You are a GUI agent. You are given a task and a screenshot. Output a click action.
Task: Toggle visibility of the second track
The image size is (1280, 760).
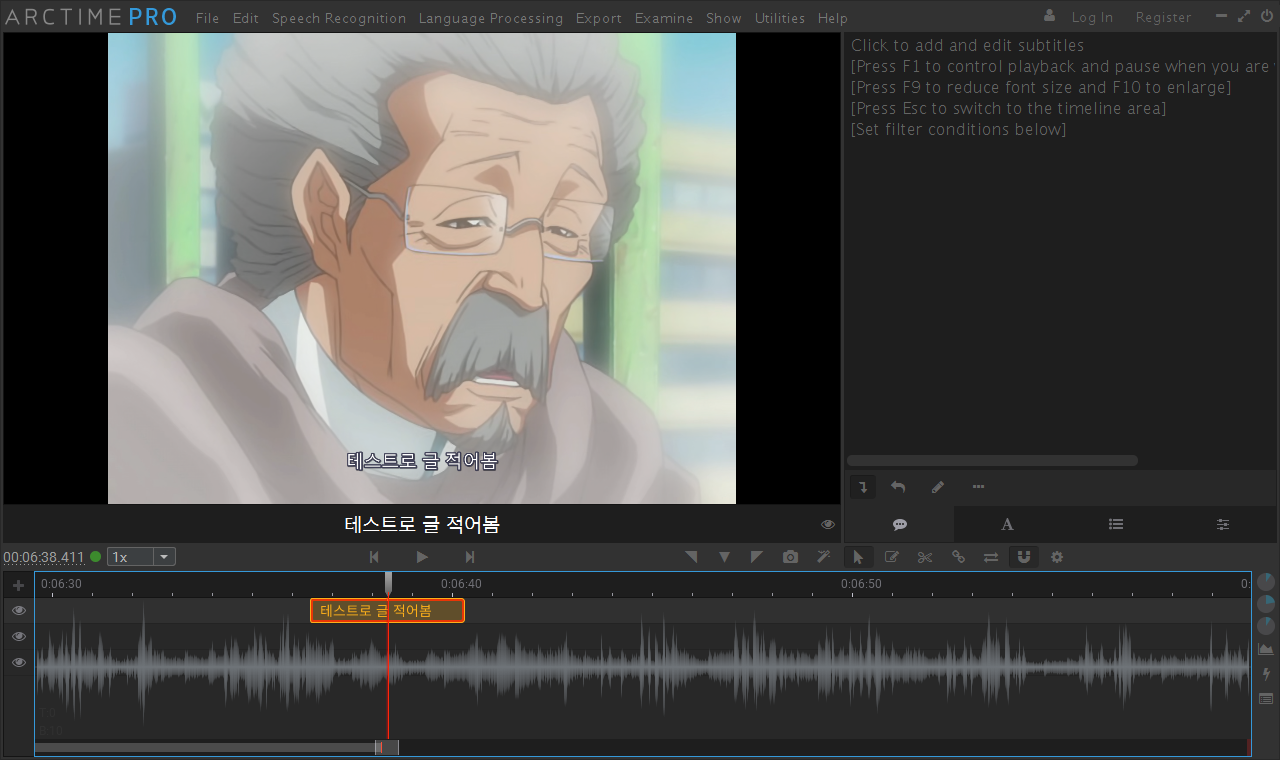pos(18,636)
